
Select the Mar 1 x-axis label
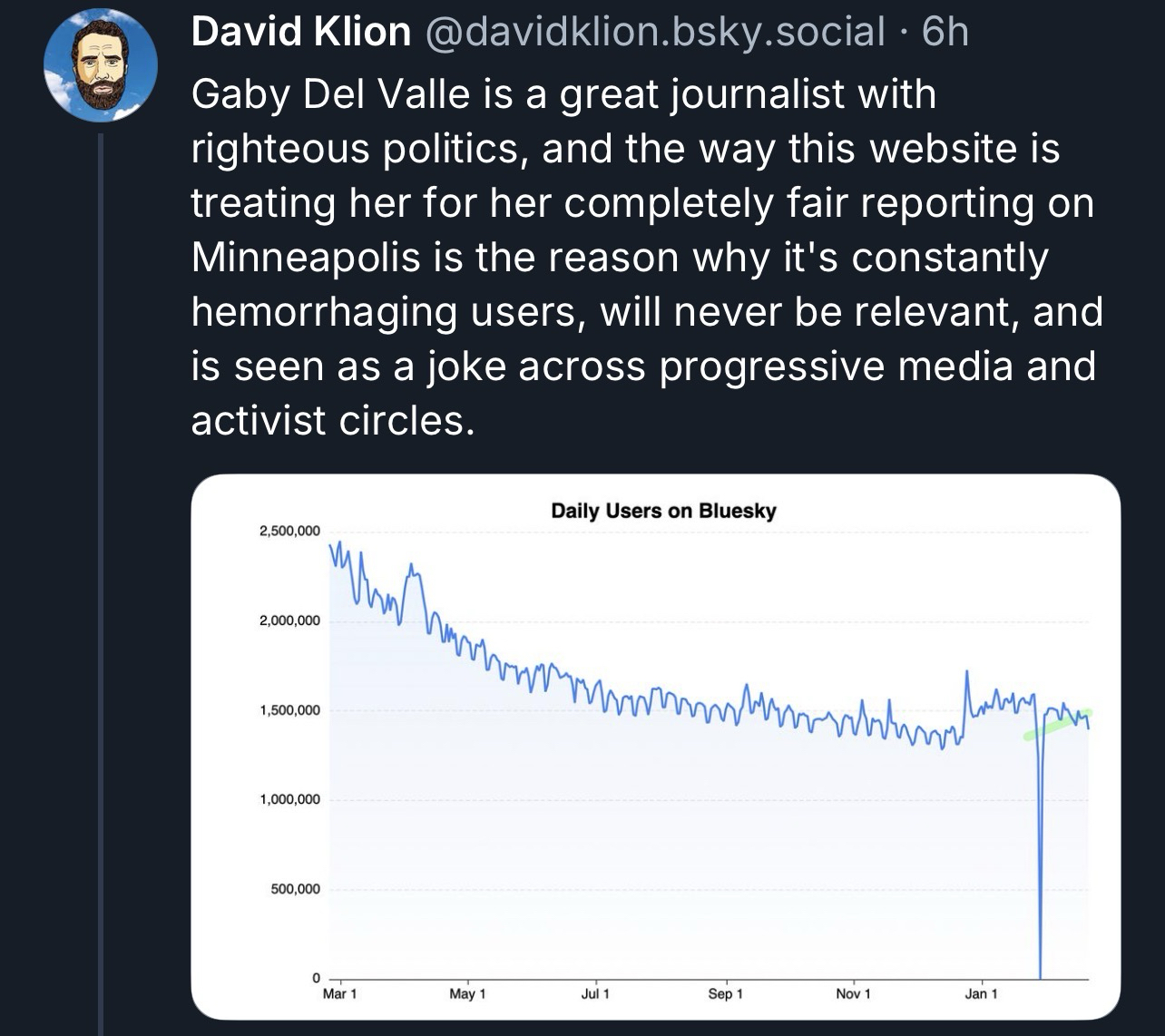tap(339, 994)
